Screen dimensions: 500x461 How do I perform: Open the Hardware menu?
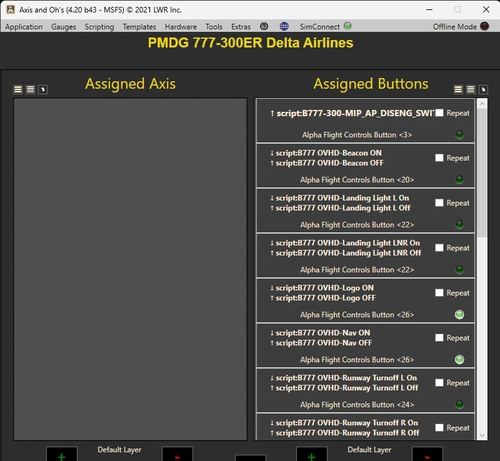[x=181, y=27]
